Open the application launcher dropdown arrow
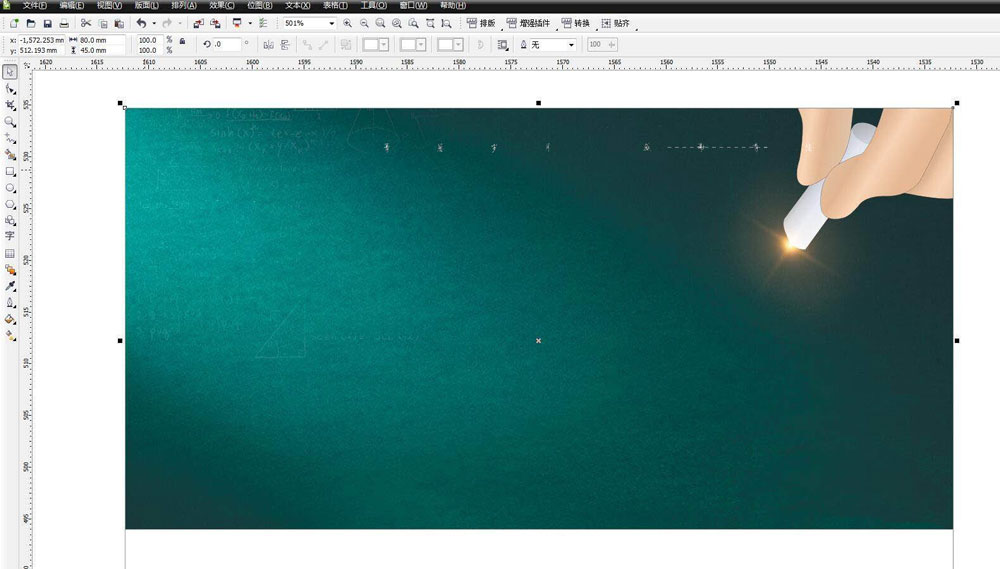Viewport: 1000px width, 569px height. click(249, 24)
